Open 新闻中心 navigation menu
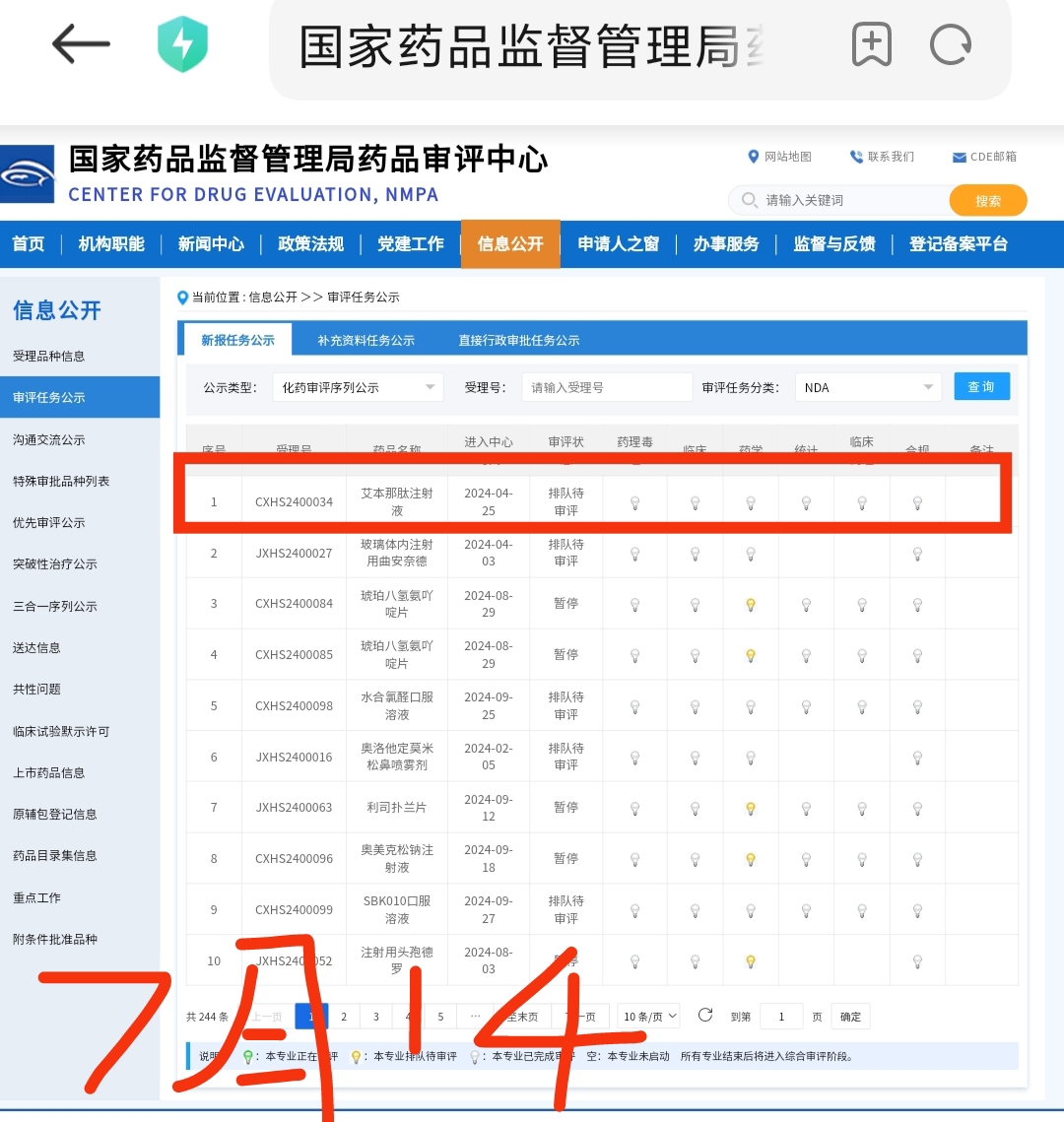This screenshot has height=1122, width=1064. coord(211,244)
